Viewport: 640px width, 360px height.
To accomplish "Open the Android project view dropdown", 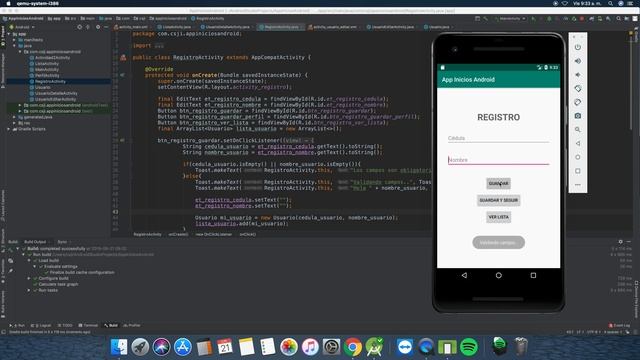I will pos(22,27).
